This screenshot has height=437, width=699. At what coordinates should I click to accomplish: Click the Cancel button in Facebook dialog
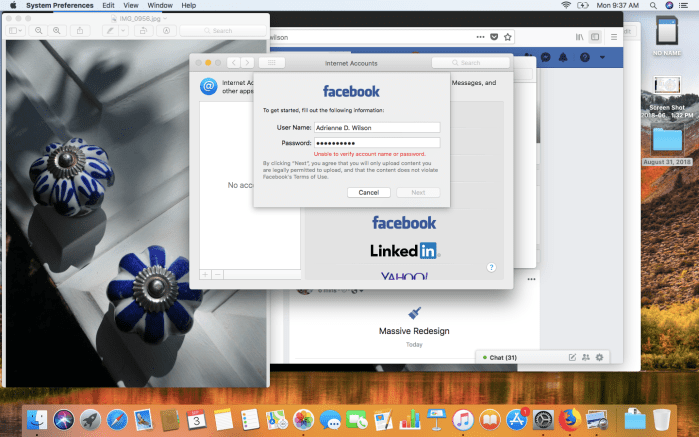point(368,192)
